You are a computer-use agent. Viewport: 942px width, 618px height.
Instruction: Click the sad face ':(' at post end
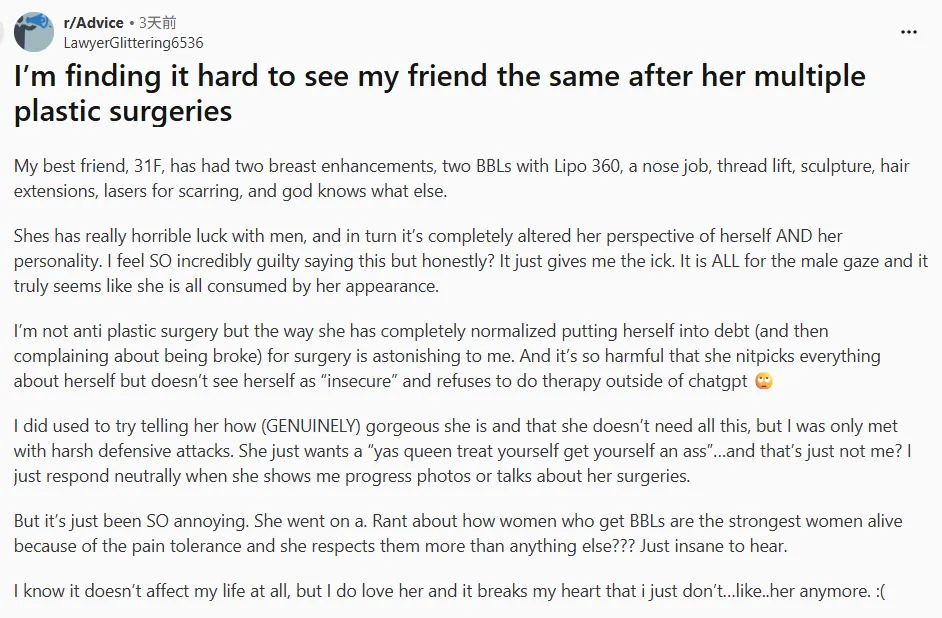point(880,591)
